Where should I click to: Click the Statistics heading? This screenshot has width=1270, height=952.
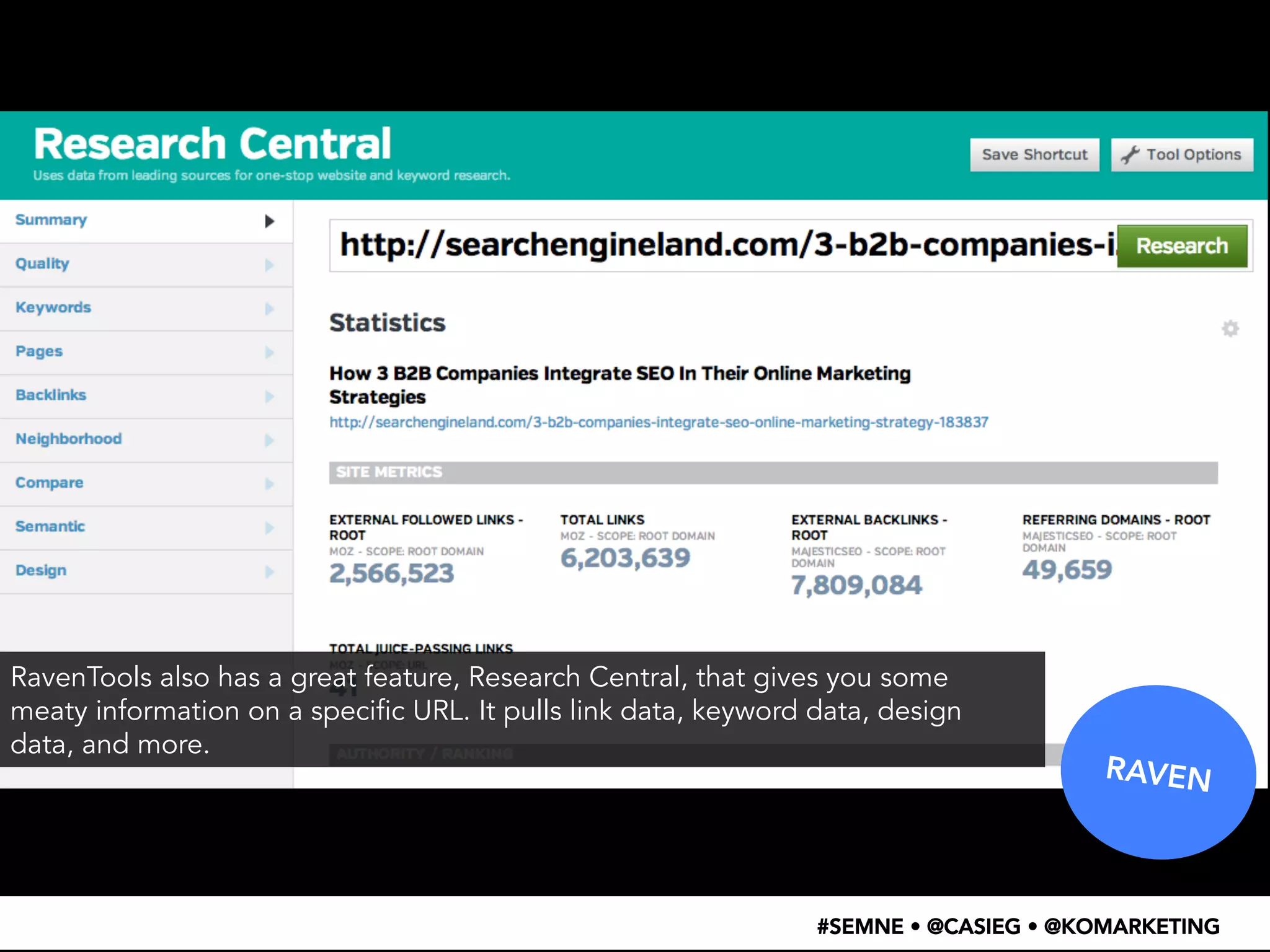tap(387, 323)
